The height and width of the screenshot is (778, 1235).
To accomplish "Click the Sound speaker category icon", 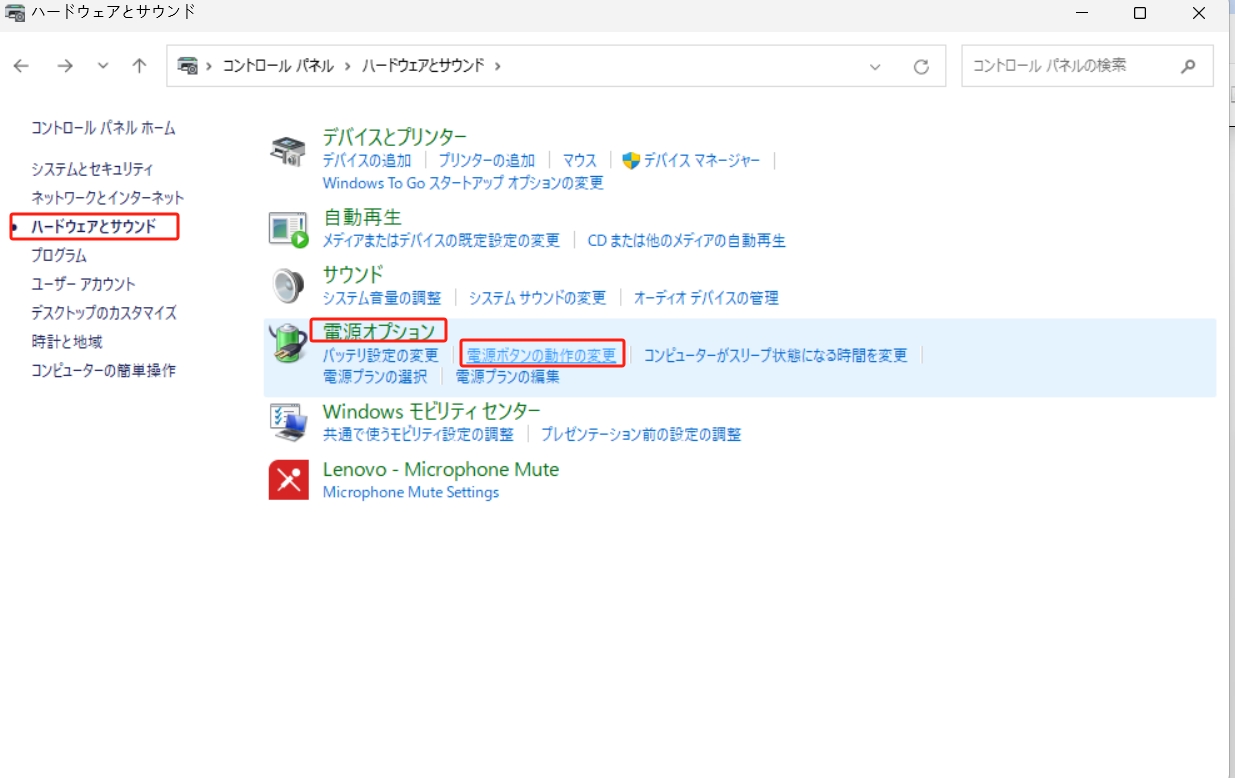I will point(289,286).
